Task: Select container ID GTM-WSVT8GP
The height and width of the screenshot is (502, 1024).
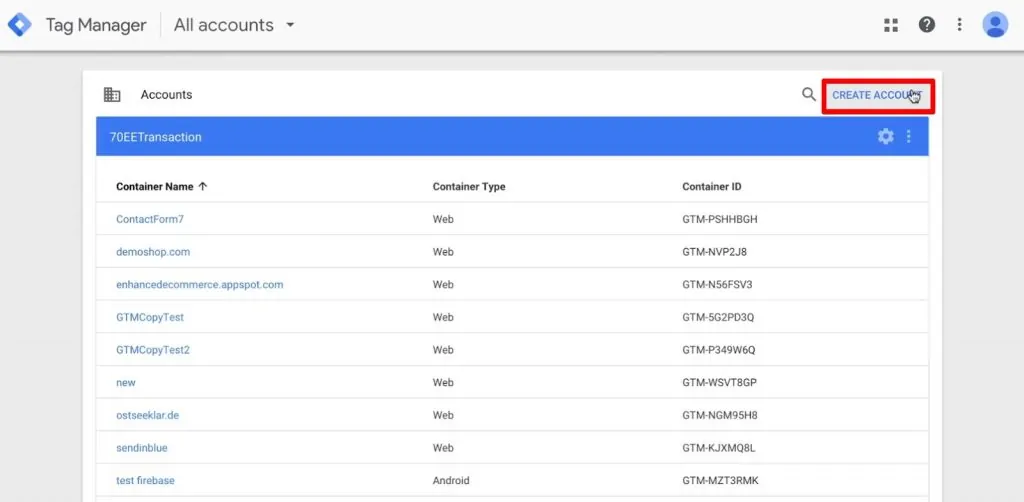Action: (x=720, y=383)
